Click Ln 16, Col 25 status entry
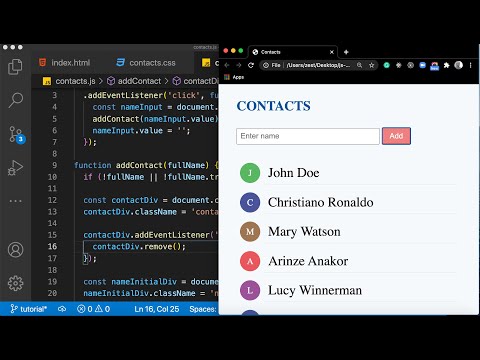Viewport: 480px width, 360px height. (157, 309)
